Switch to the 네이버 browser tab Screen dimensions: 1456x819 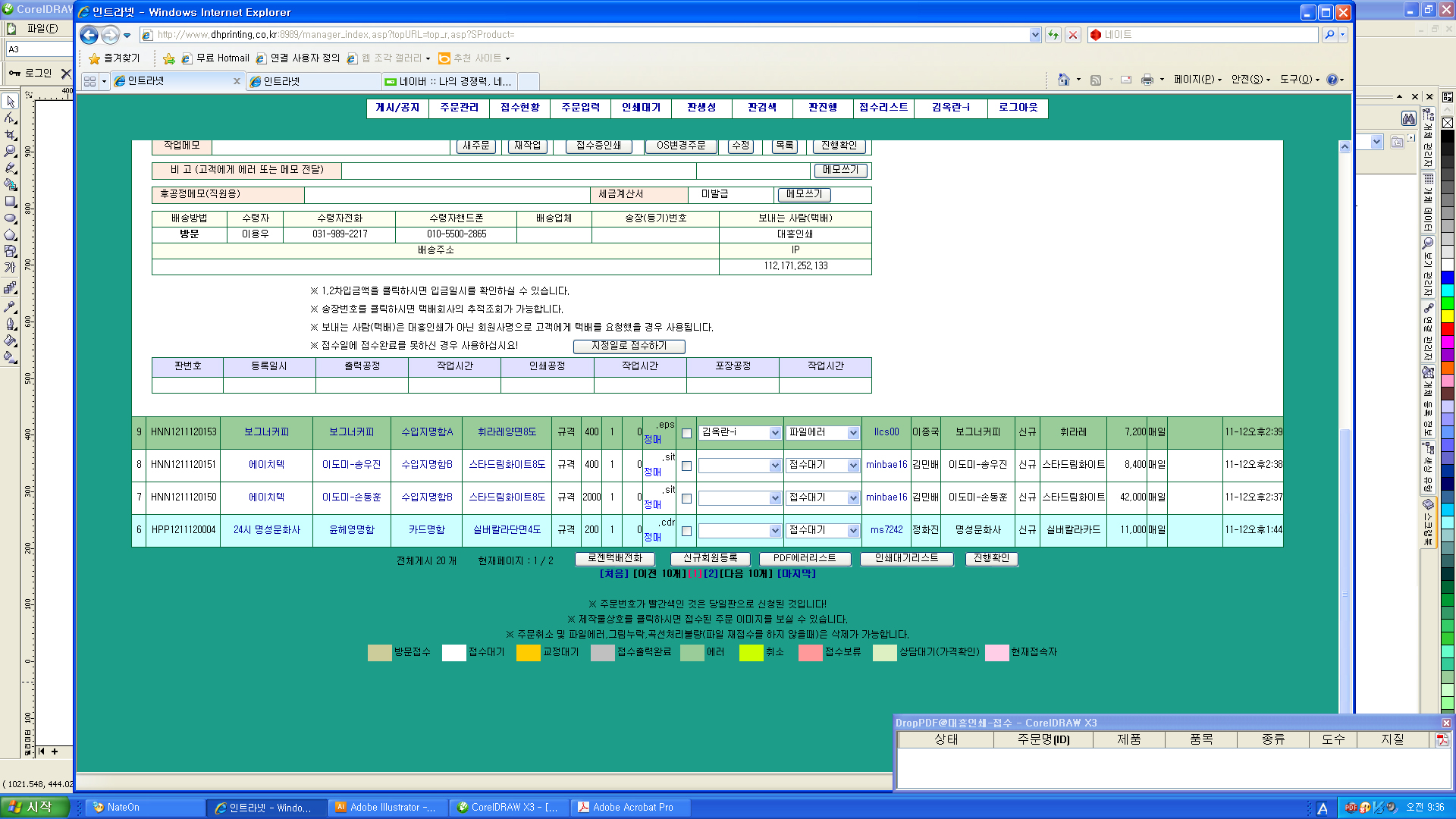tap(449, 81)
